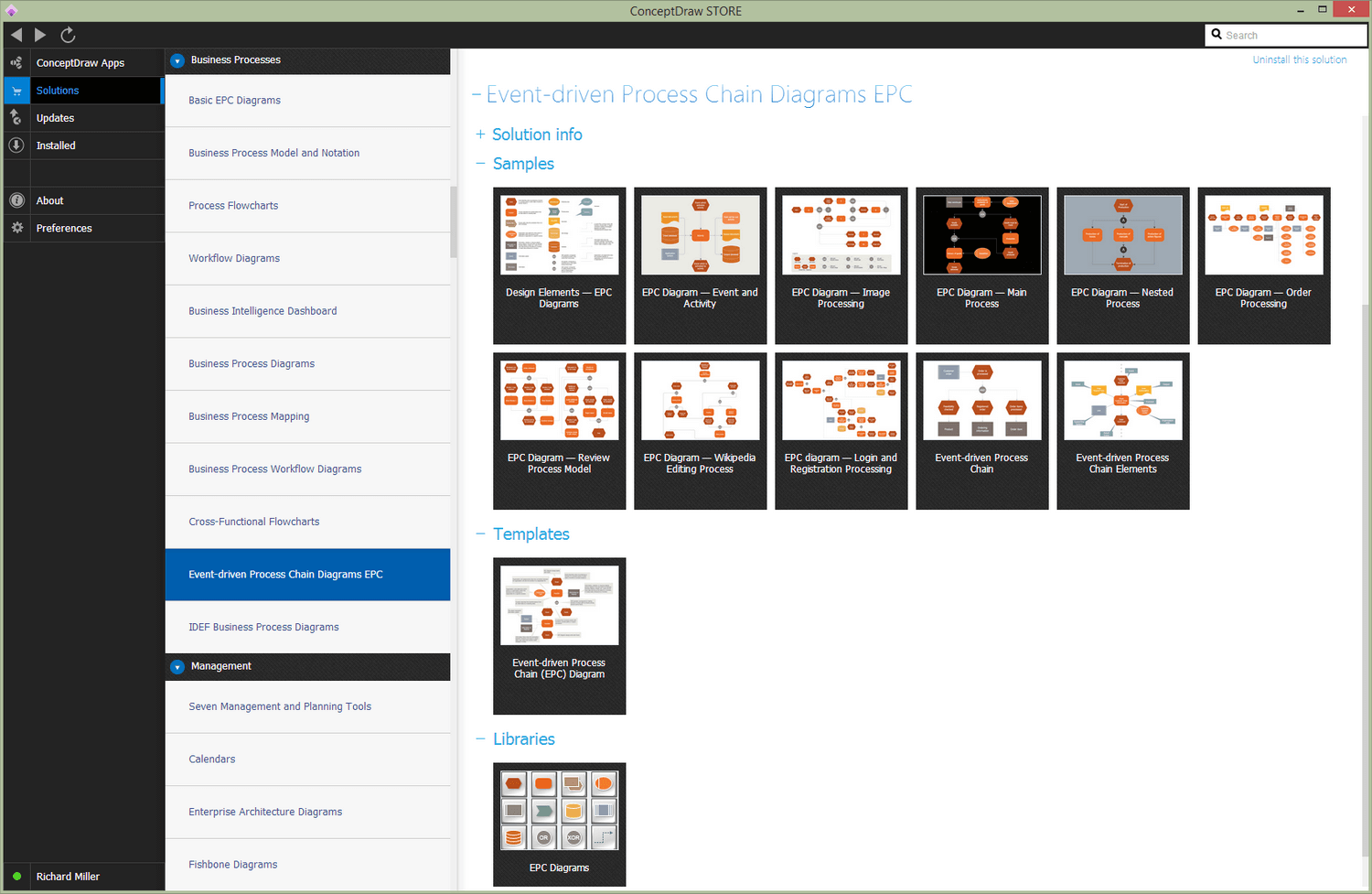Click the Solutions cart icon
The image size is (1372, 894).
coord(16,91)
